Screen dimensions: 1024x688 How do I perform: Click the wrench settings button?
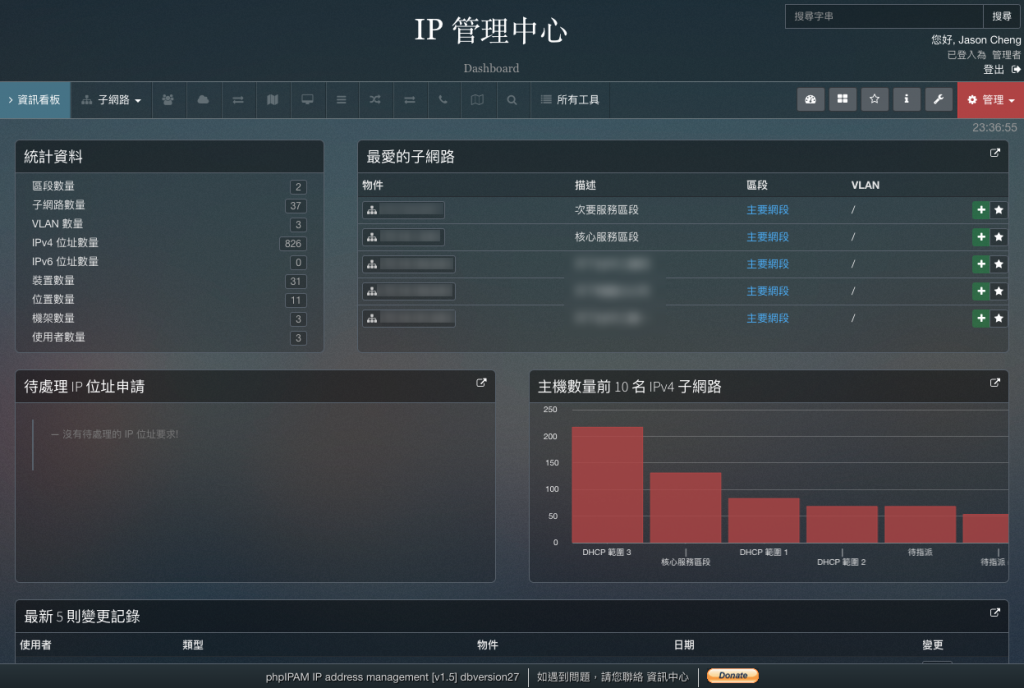pyautogui.click(x=938, y=99)
